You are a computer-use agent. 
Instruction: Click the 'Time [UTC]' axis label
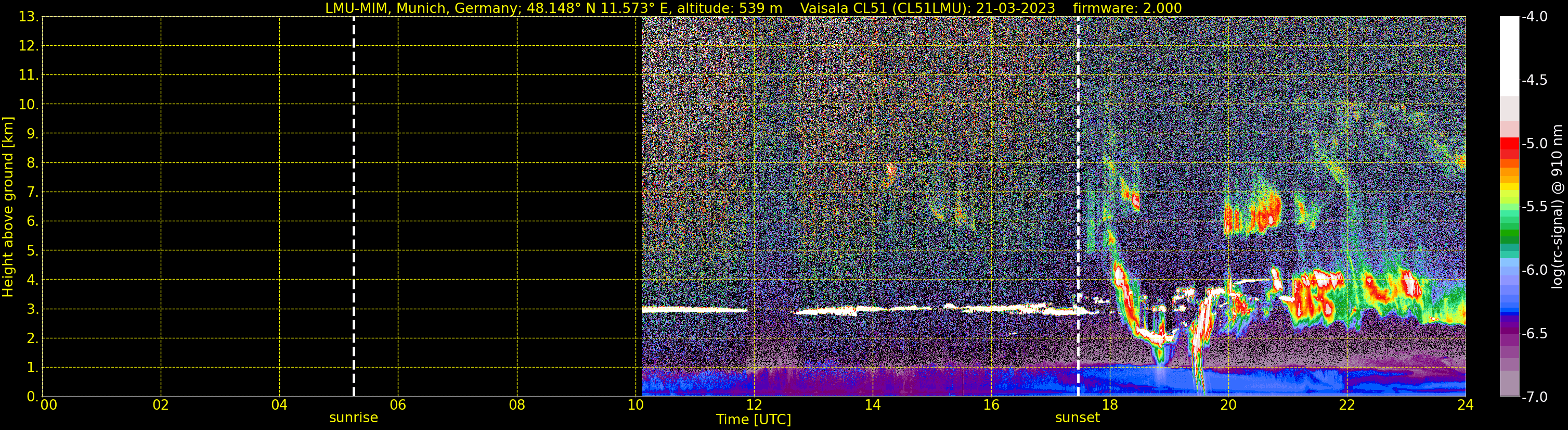(754, 420)
